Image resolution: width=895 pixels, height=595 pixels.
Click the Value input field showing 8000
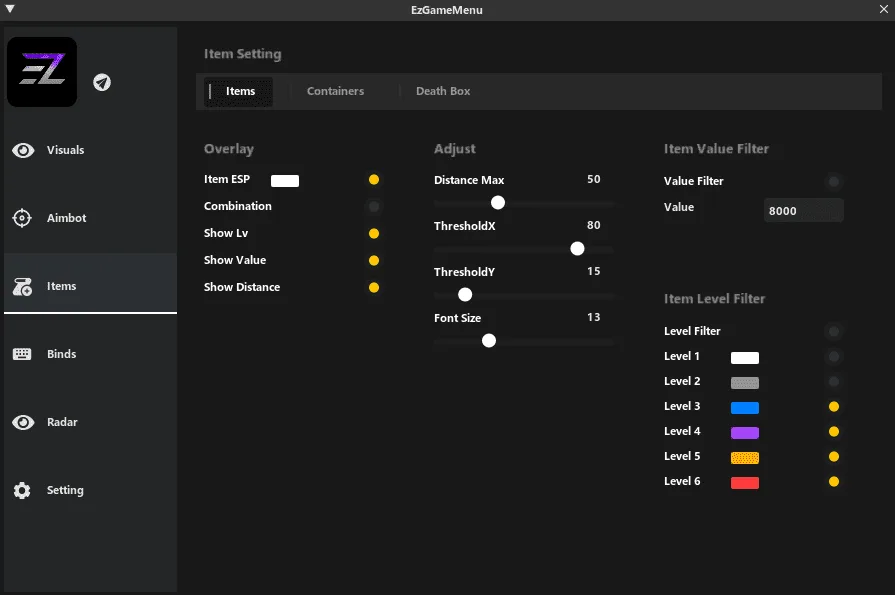pos(803,210)
